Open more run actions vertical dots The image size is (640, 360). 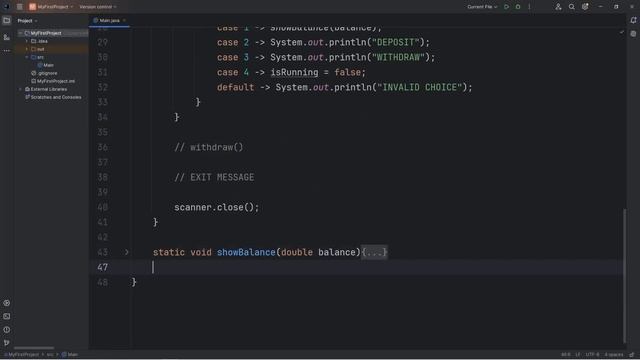tap(529, 7)
